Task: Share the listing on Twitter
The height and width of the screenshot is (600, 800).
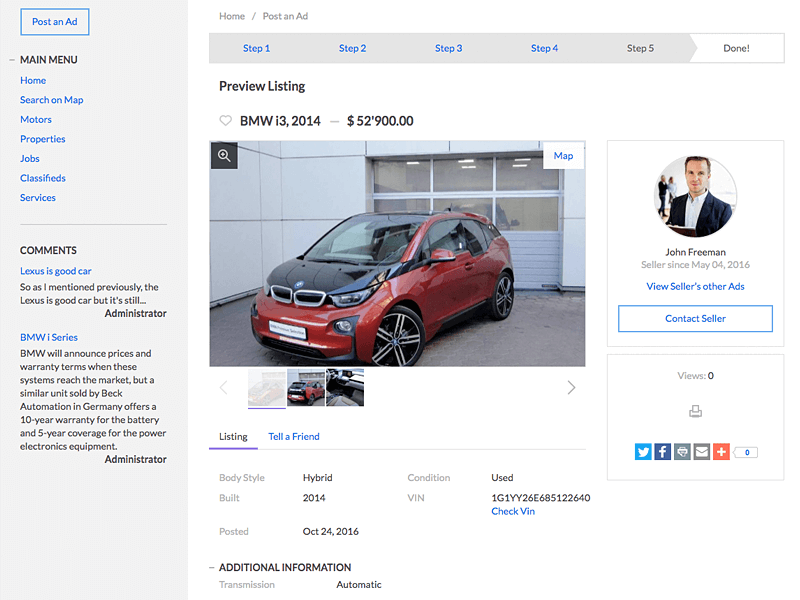Action: [x=643, y=452]
